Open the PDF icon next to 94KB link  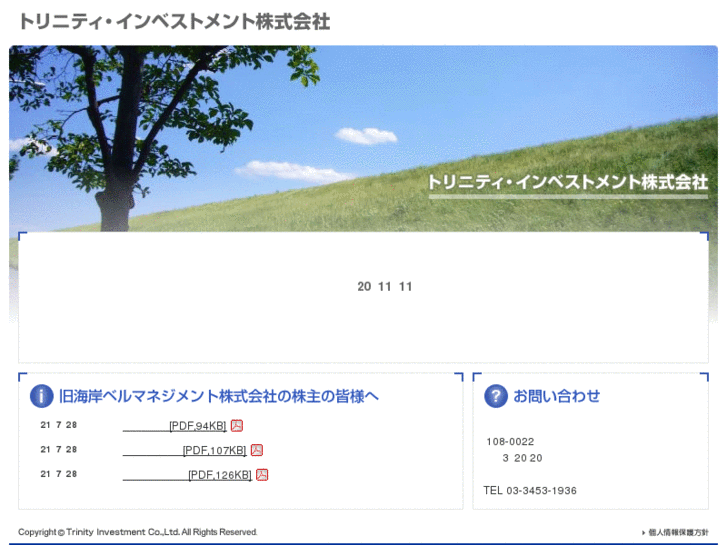tap(237, 425)
